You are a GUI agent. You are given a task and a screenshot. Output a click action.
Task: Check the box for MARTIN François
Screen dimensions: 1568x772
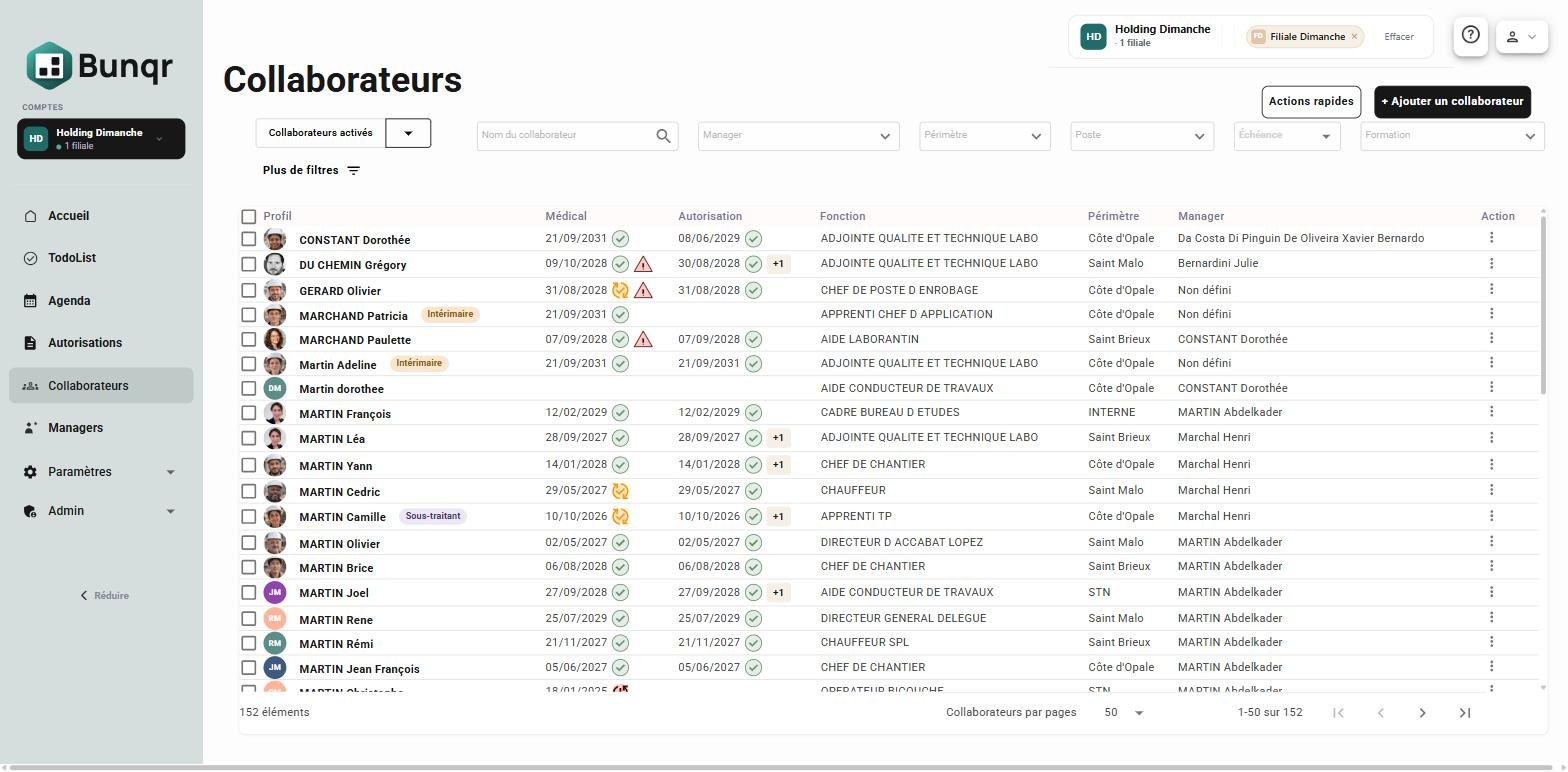248,413
